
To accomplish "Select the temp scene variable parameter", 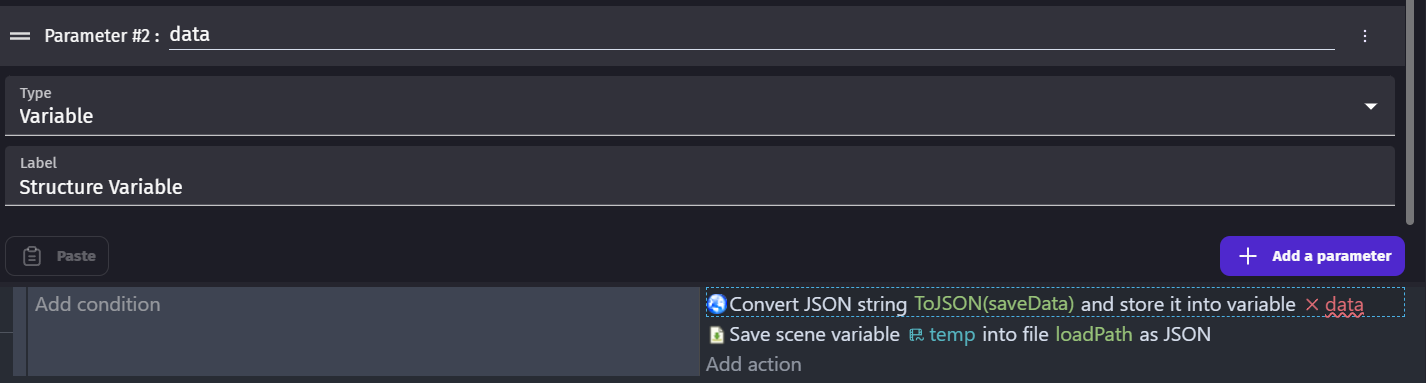I will [952, 335].
